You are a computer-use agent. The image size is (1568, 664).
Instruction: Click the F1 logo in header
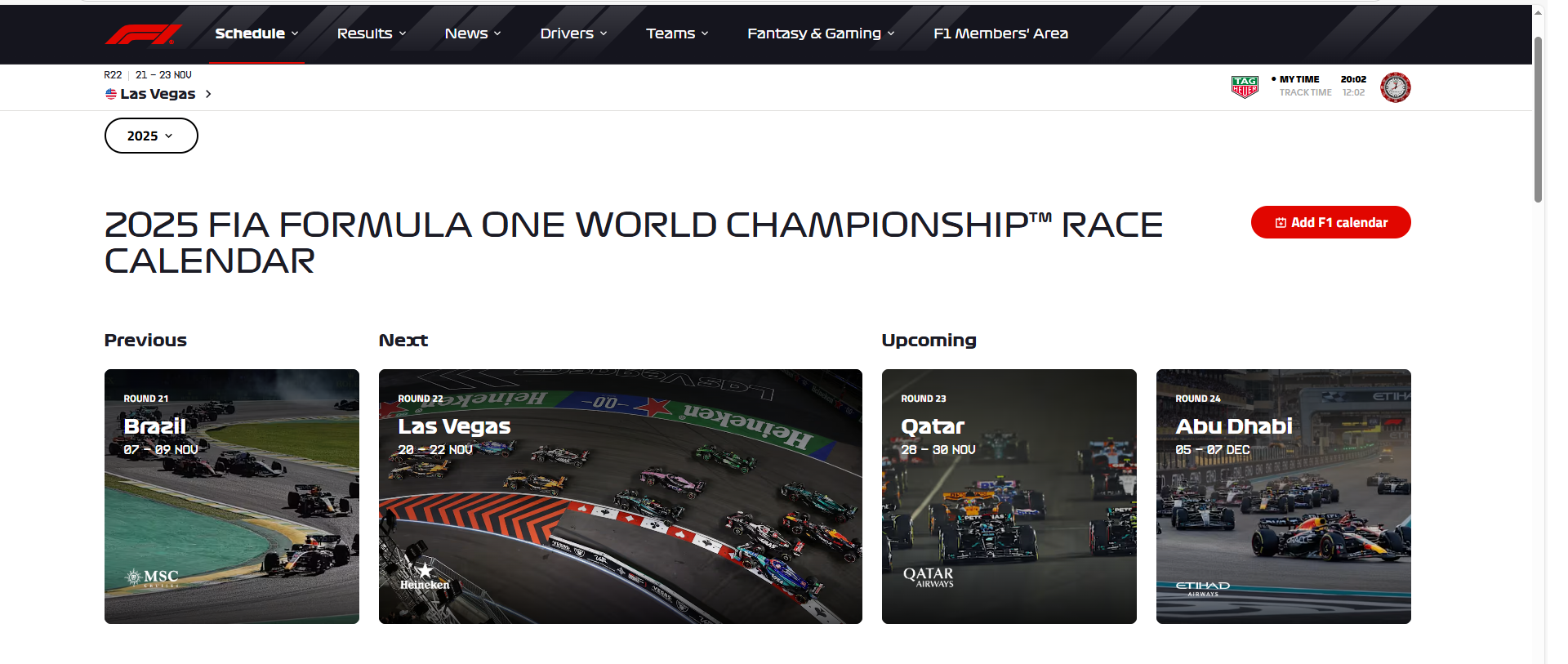[x=143, y=33]
